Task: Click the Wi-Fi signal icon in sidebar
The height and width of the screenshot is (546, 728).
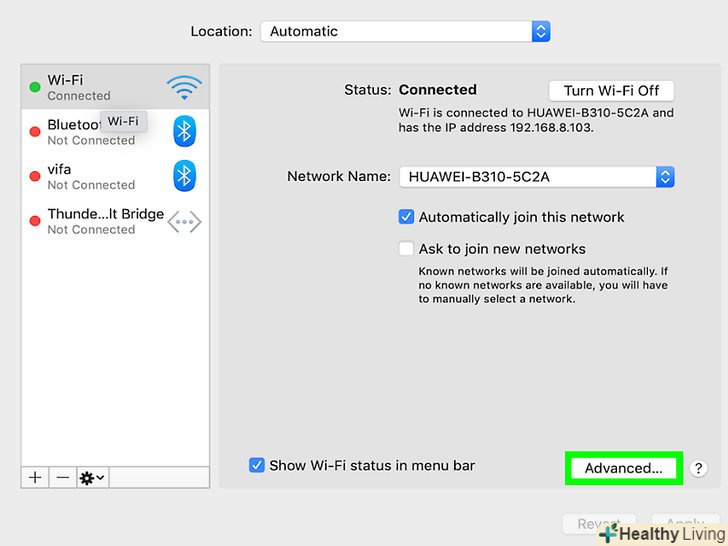Action: [184, 87]
